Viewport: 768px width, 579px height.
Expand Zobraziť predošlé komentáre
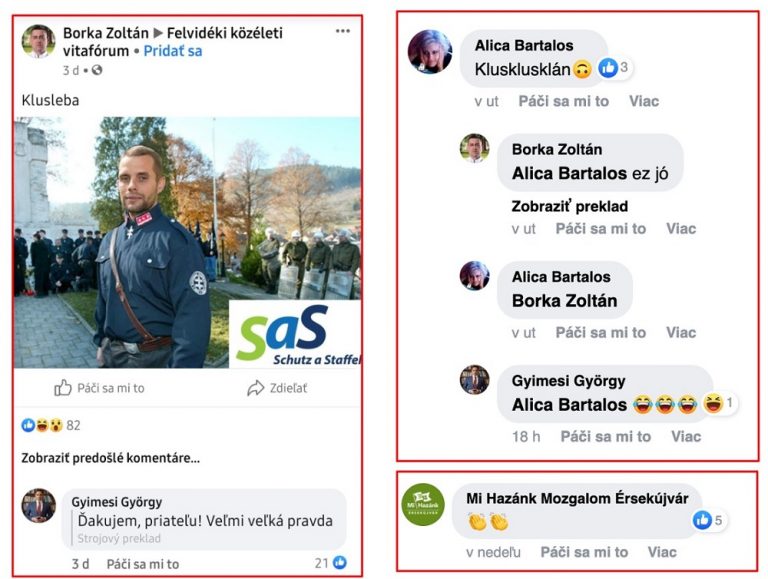pyautogui.click(x=111, y=458)
